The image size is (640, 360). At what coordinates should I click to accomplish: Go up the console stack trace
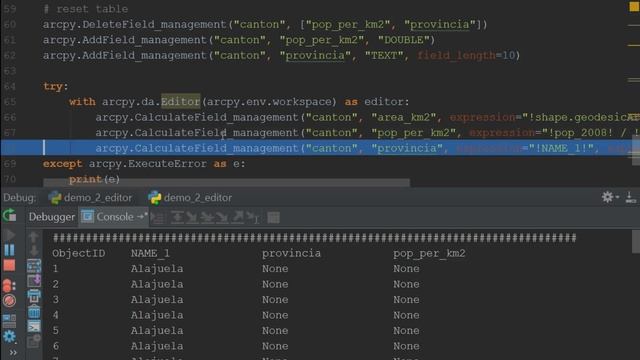[x=34, y=236]
